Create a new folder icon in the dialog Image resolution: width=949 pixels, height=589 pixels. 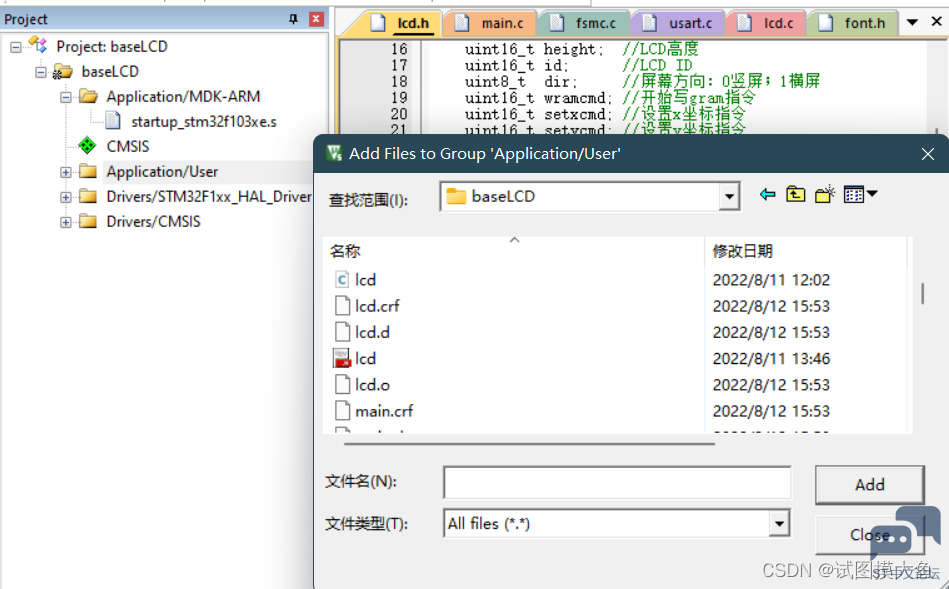pos(824,194)
